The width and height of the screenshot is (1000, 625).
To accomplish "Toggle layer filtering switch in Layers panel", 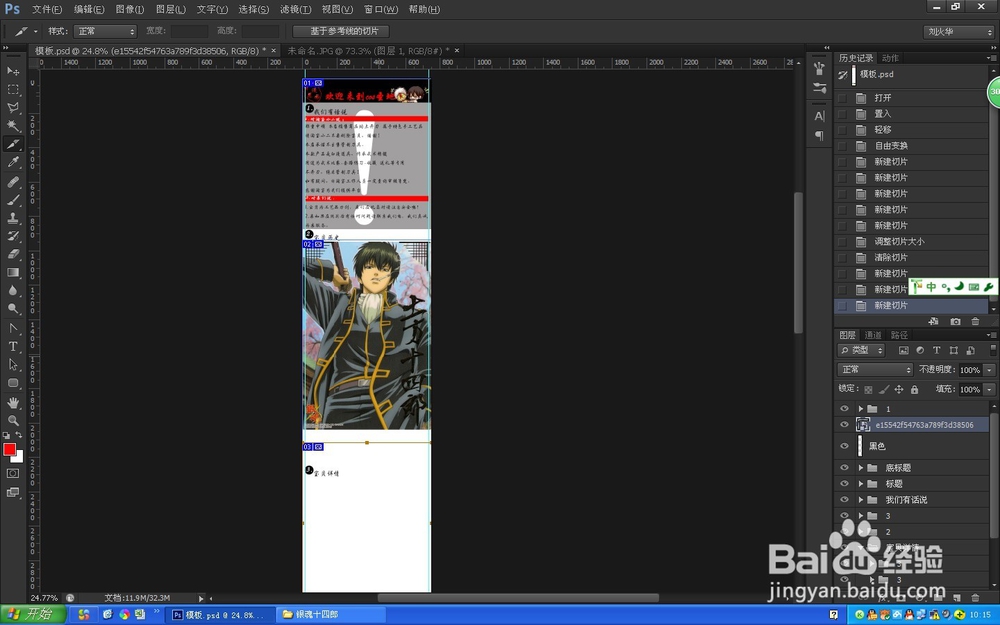I will pyautogui.click(x=993, y=350).
